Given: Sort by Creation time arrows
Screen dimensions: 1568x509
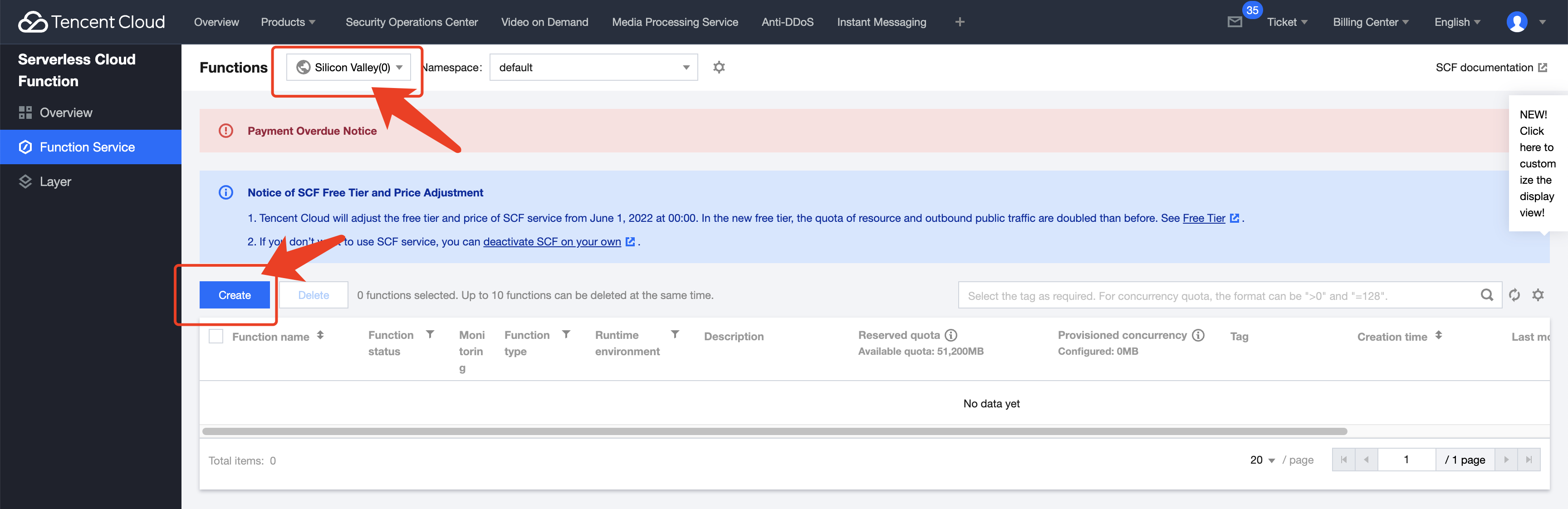Looking at the screenshot, I should click(1438, 336).
